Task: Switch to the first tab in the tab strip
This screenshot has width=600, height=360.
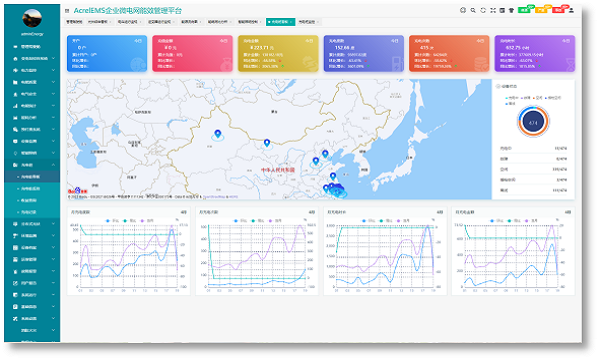Action: tap(74, 22)
